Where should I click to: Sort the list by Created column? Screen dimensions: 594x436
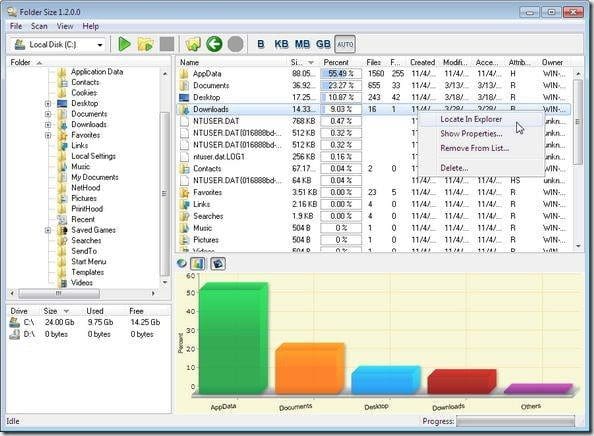tap(423, 62)
